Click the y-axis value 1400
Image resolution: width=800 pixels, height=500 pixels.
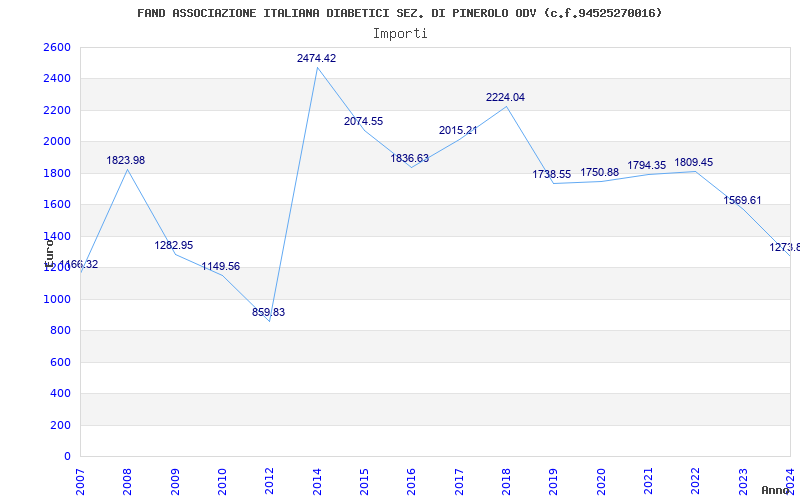click(x=57, y=236)
